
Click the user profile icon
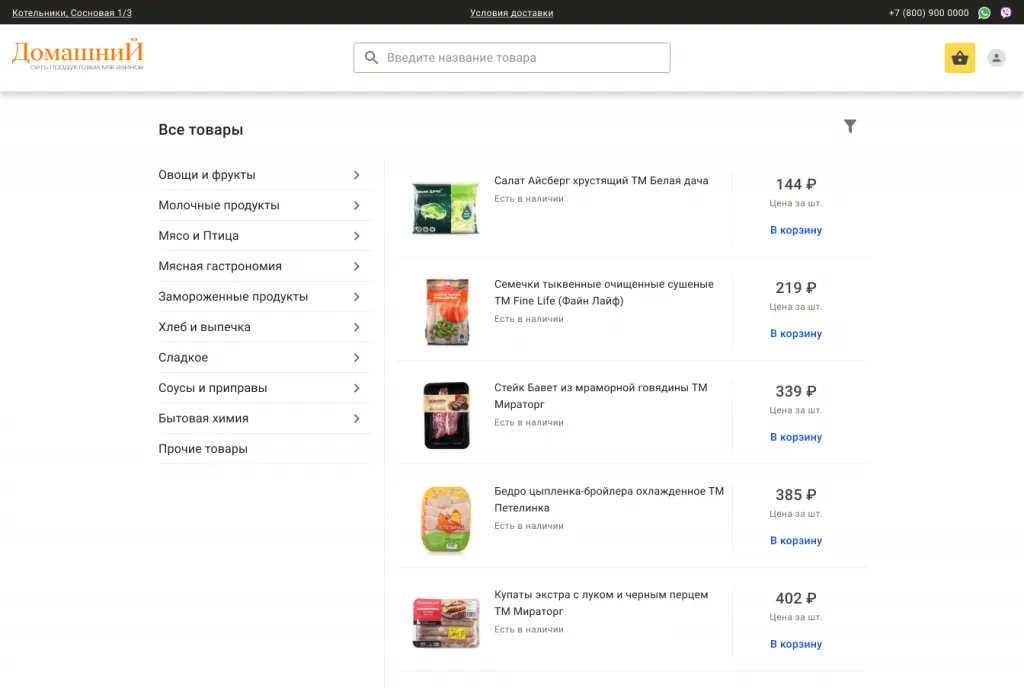(996, 58)
